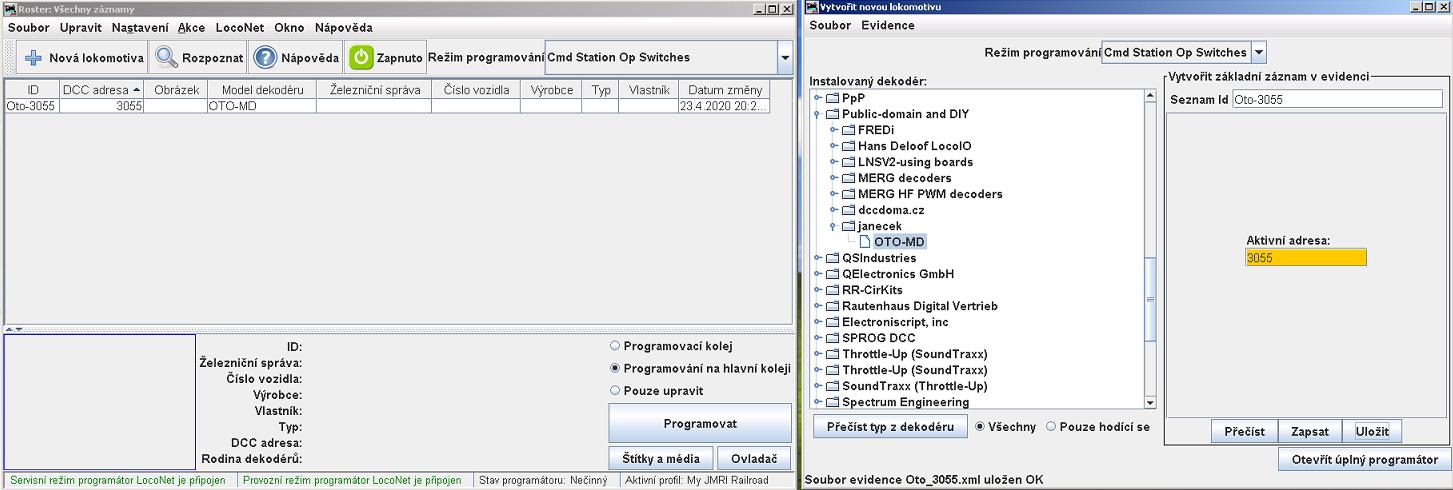Click the FREDi folder icon

[x=849, y=130]
